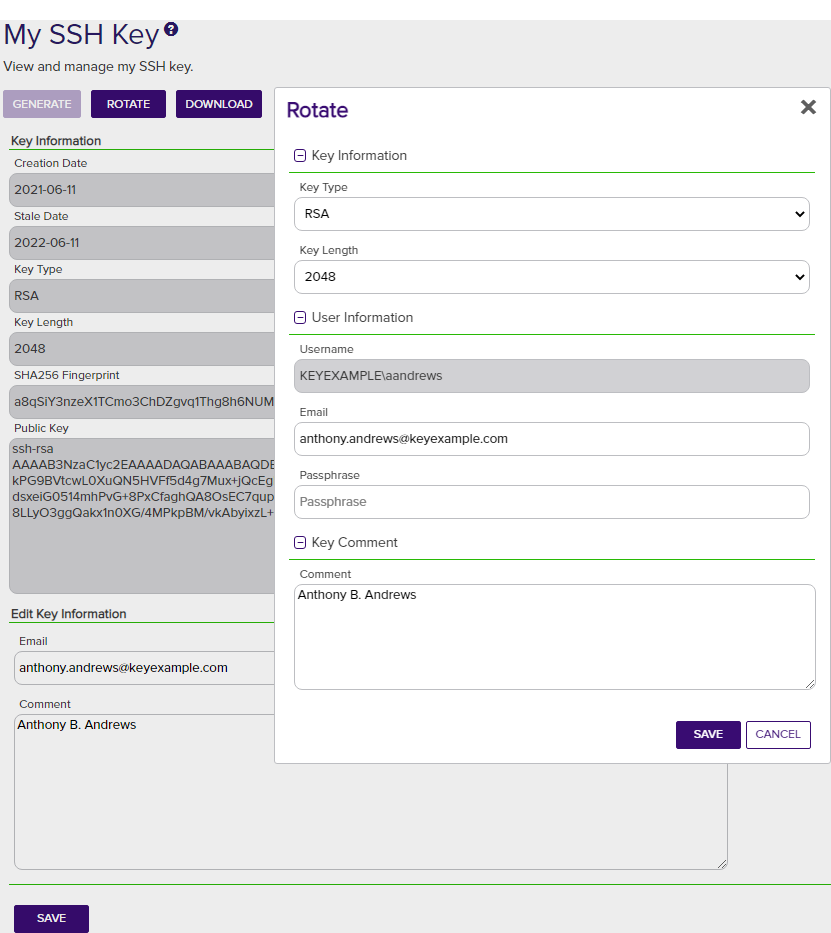831x933 pixels.
Task: Click the Comment text area in the dialog
Action: point(554,637)
